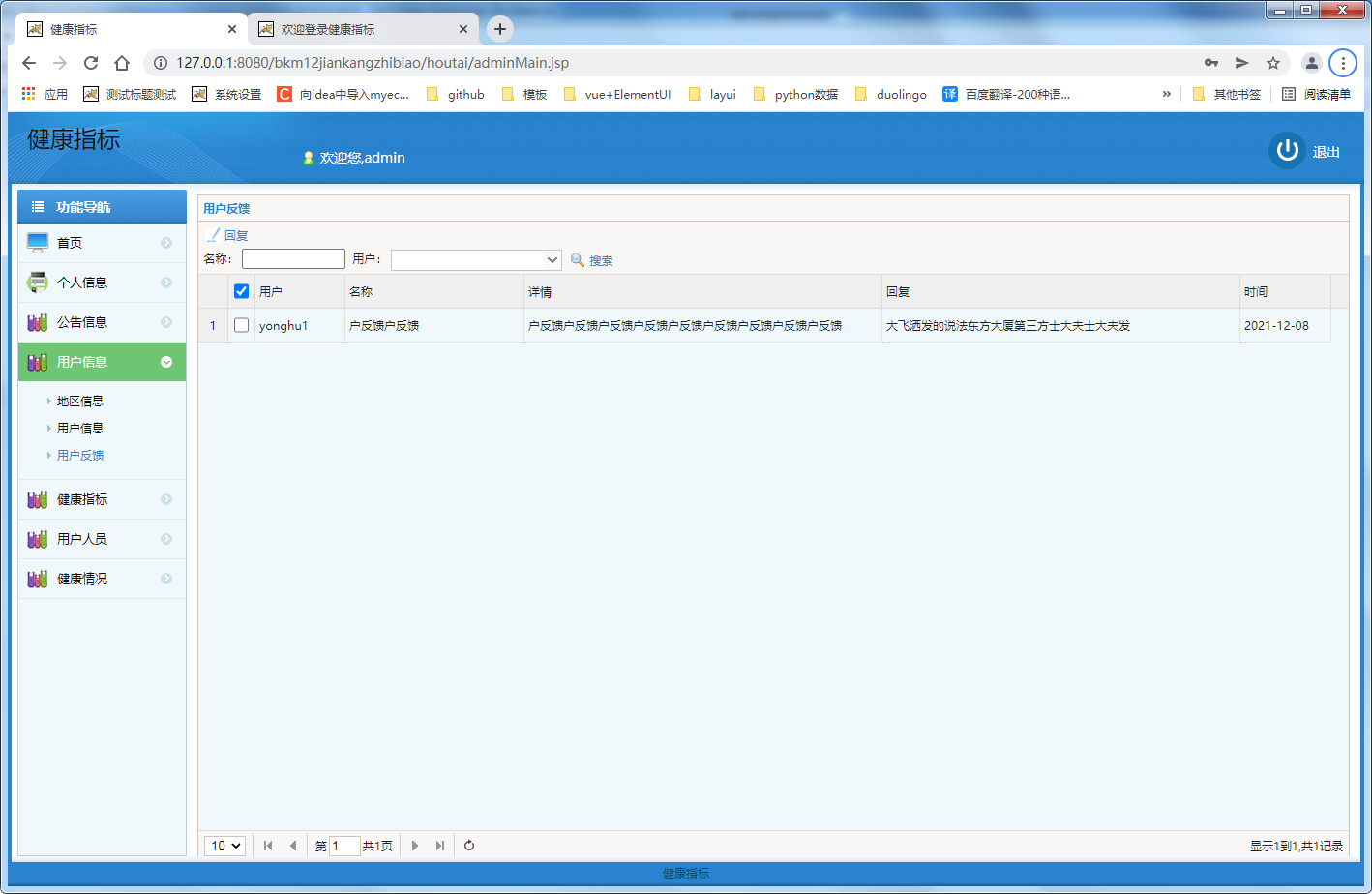Open the browser home page

tap(122, 63)
